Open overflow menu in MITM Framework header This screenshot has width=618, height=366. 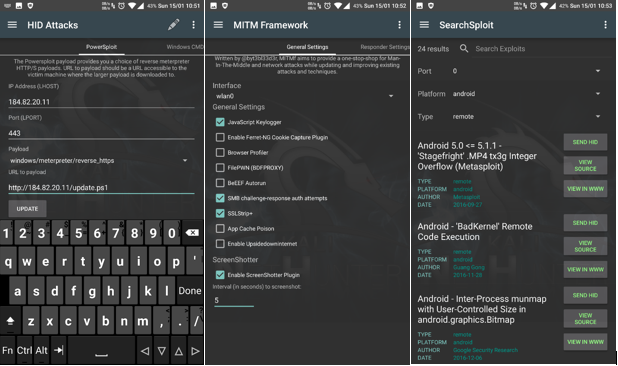[x=399, y=25]
